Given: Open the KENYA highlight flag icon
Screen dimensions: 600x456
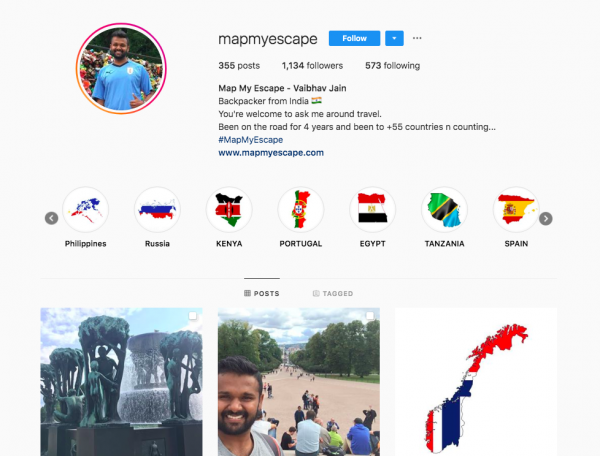Looking at the screenshot, I should (229, 210).
